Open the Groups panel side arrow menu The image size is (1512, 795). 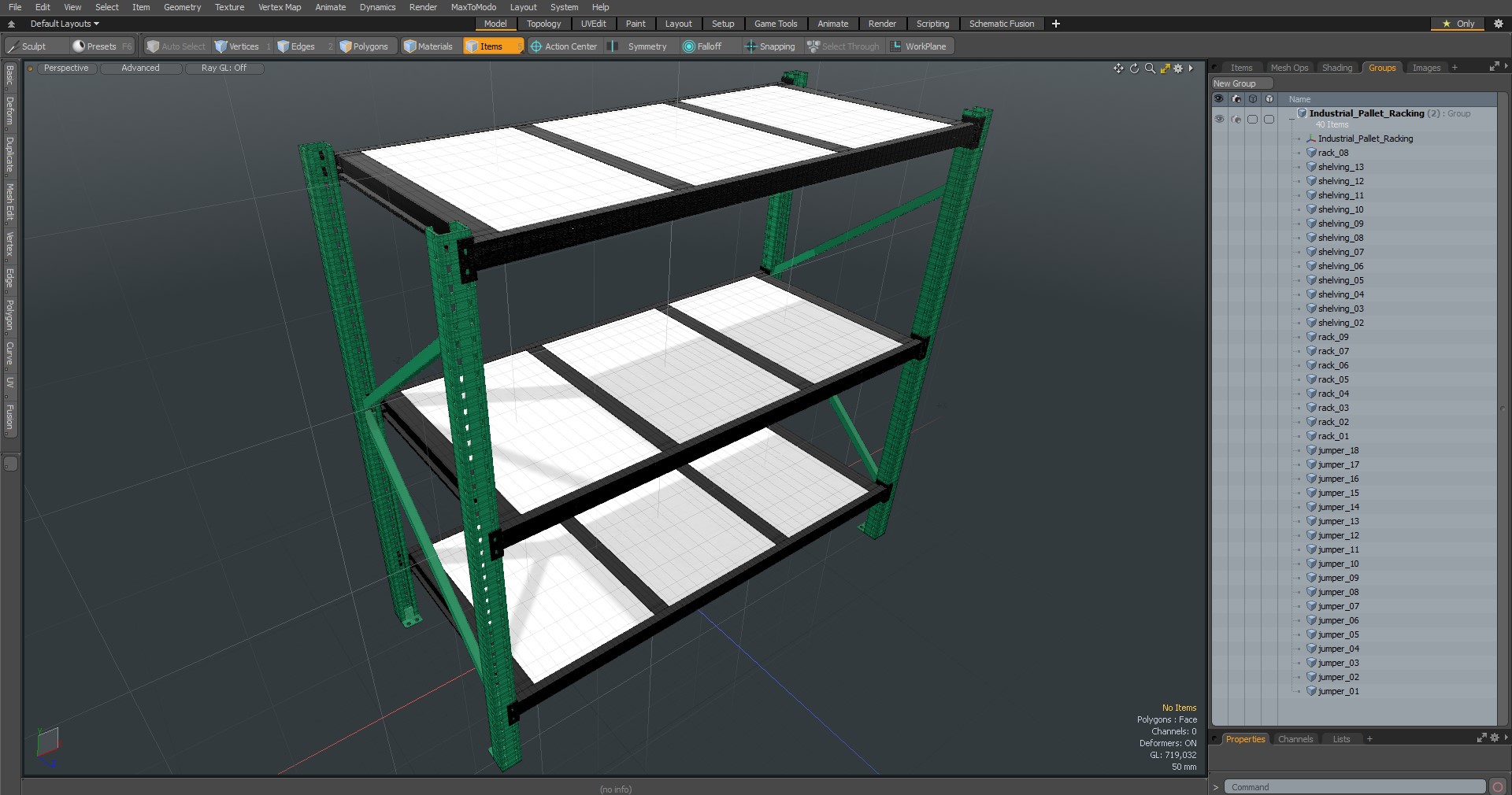point(1506,67)
